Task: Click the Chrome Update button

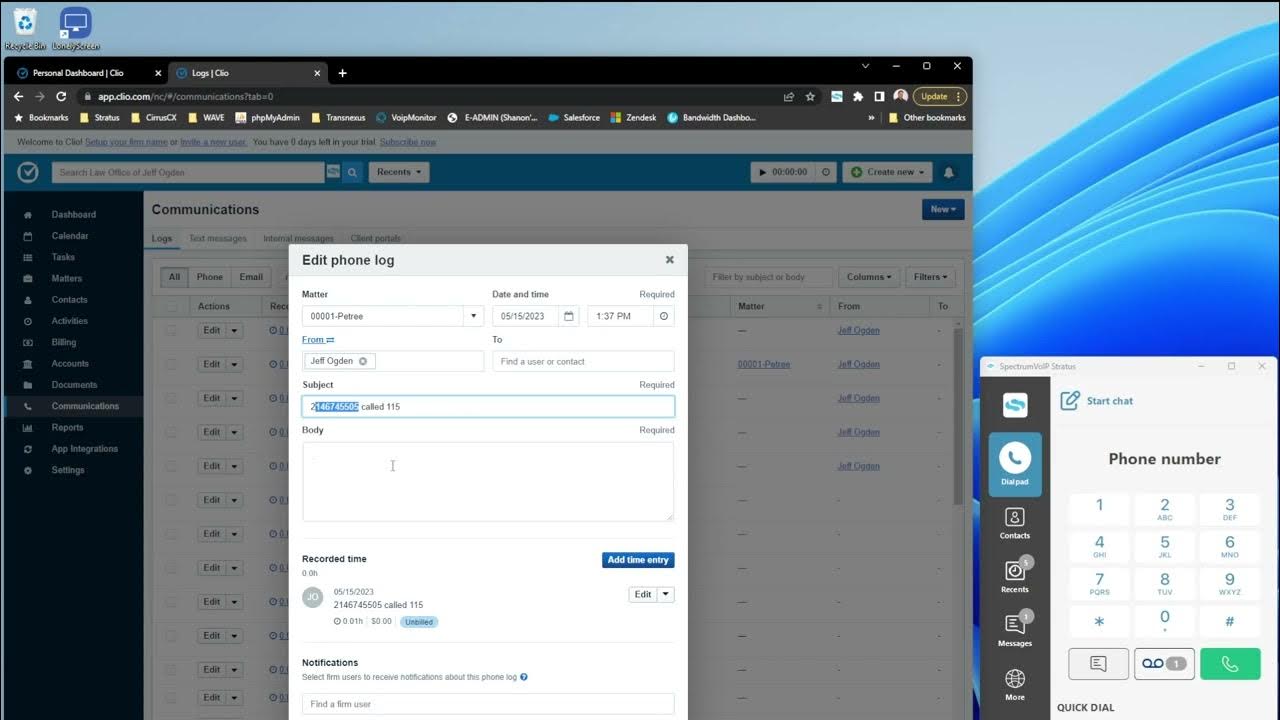Action: pos(939,96)
